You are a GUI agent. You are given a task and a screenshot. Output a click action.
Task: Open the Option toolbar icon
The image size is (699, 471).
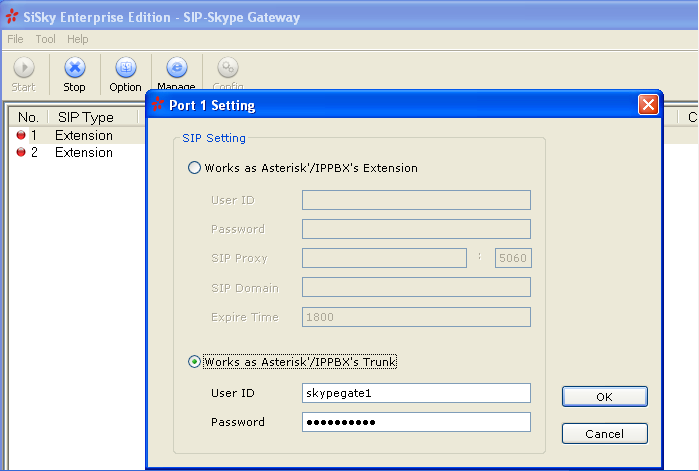tap(125, 68)
